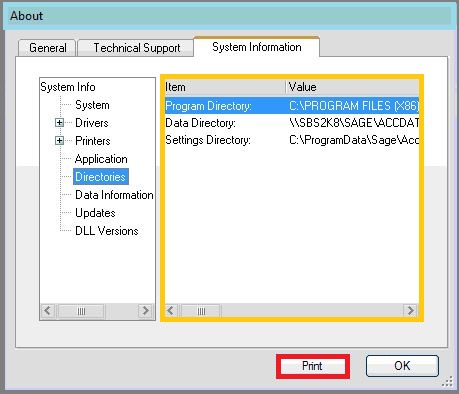459x394 pixels.
Task: Select the Settings Directory row
Action: pyautogui.click(x=292, y=140)
